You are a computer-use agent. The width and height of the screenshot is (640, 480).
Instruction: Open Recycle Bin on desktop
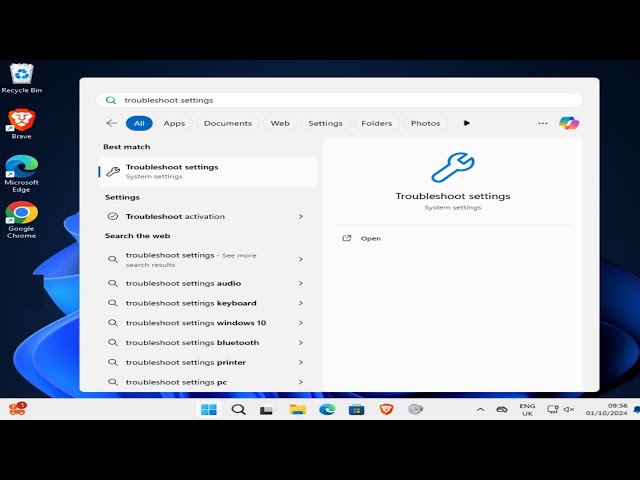22,78
